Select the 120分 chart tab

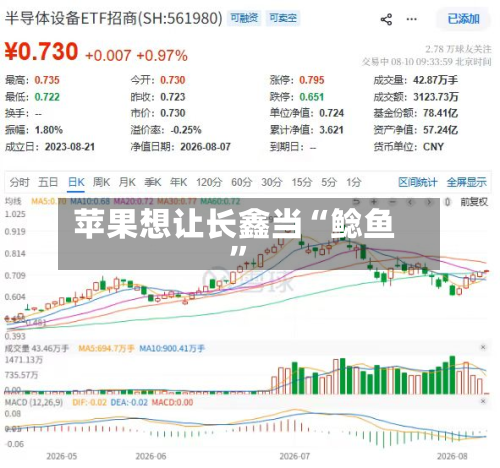209,182
